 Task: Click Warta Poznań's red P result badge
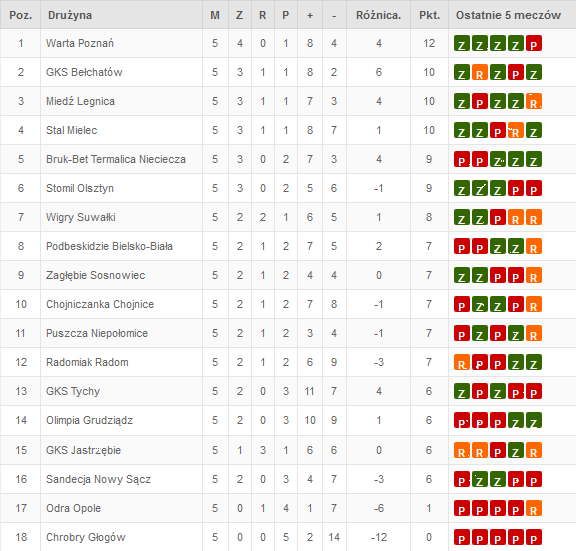point(534,43)
